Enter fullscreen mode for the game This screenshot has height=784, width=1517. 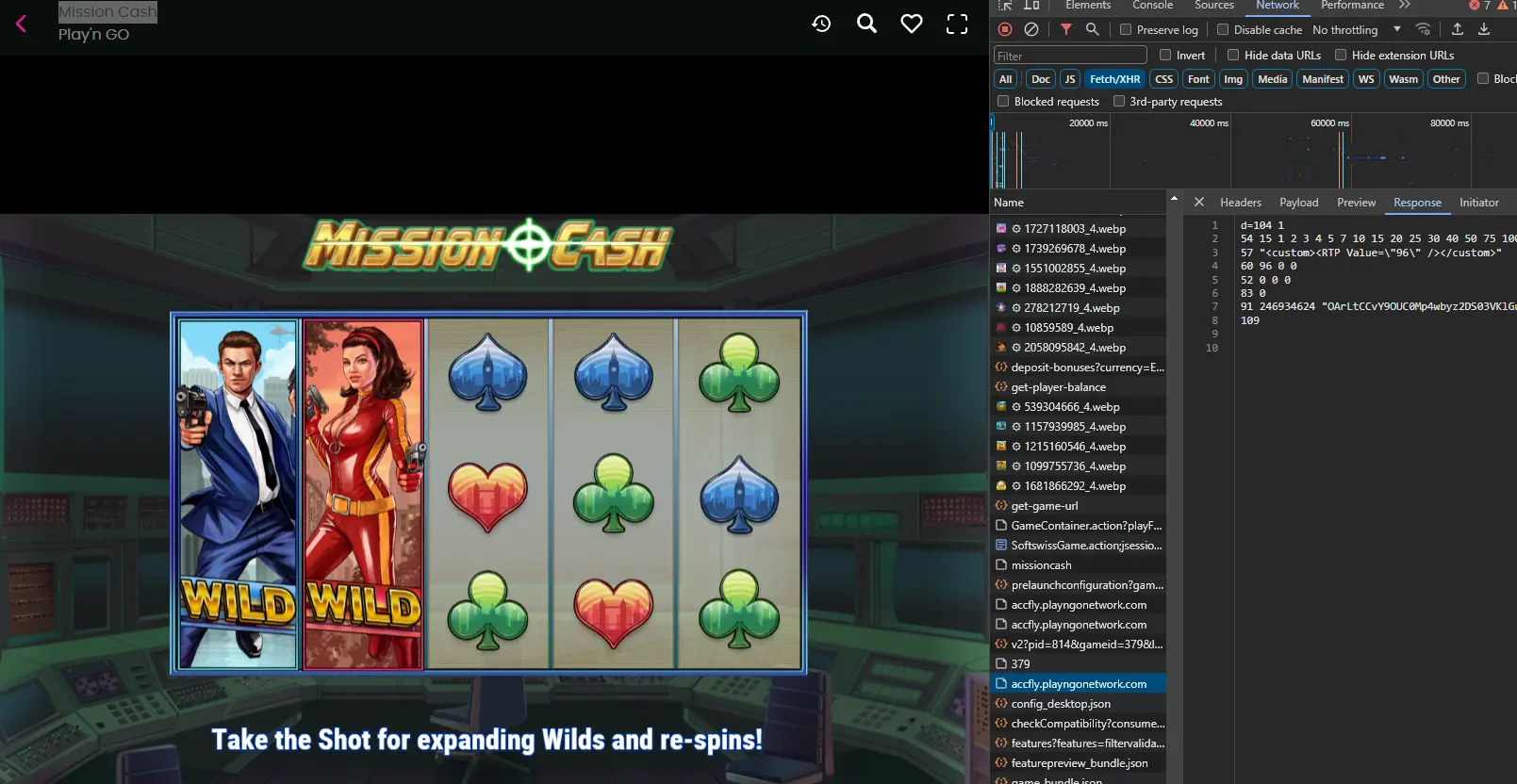click(957, 24)
